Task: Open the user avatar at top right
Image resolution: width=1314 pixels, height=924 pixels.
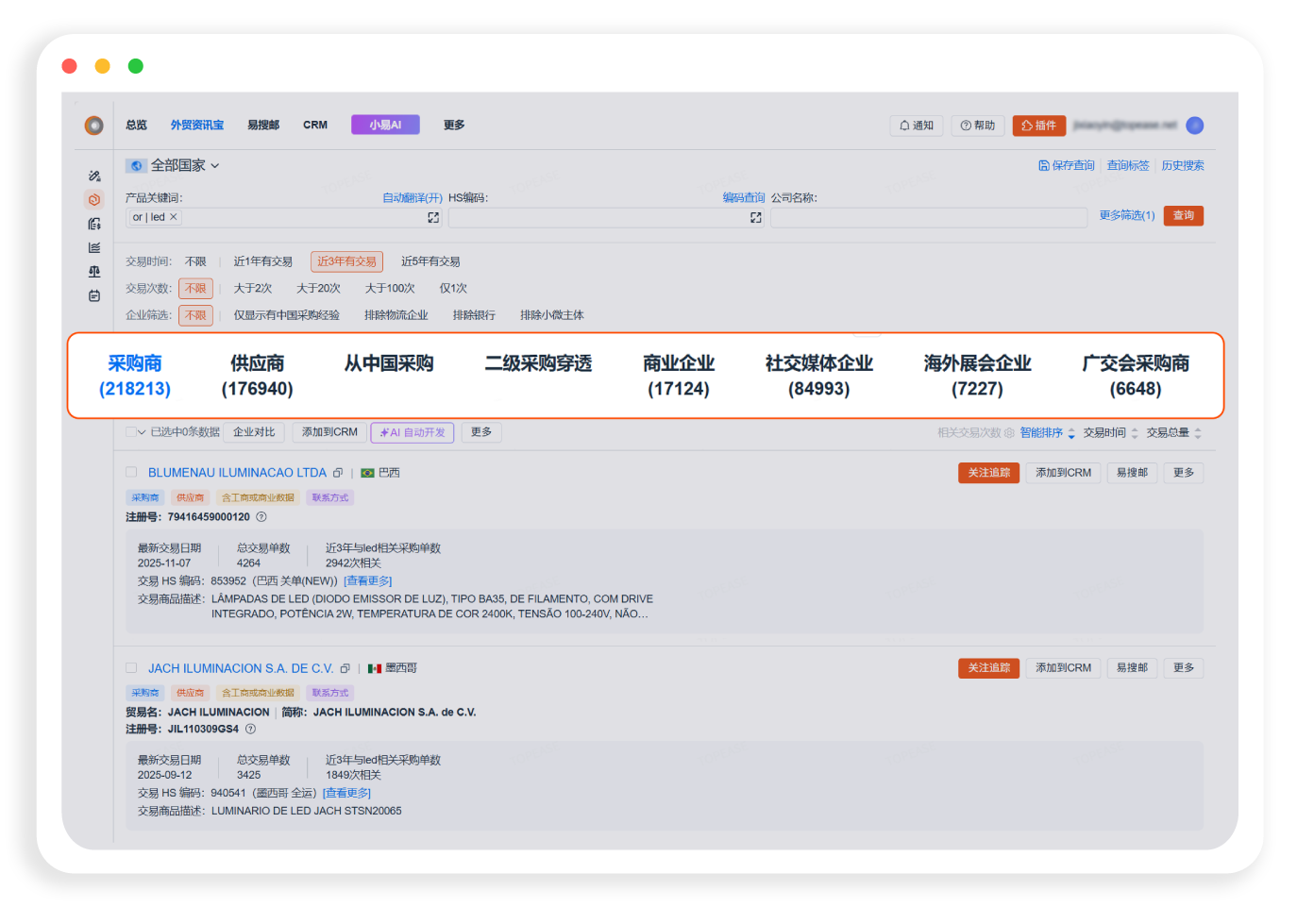Action: [1194, 126]
